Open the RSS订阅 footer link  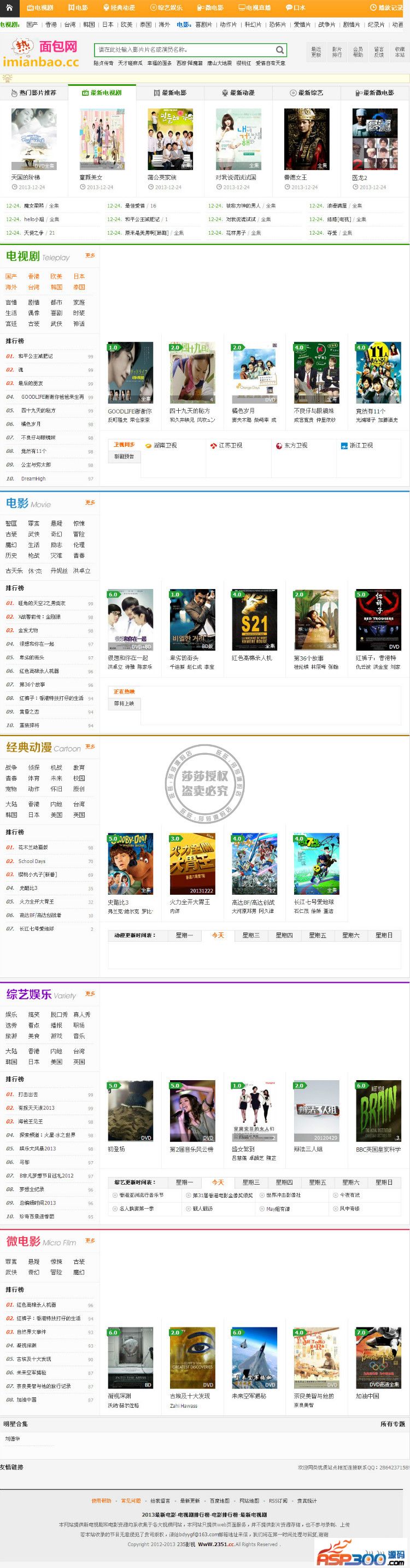pyautogui.click(x=278, y=1500)
